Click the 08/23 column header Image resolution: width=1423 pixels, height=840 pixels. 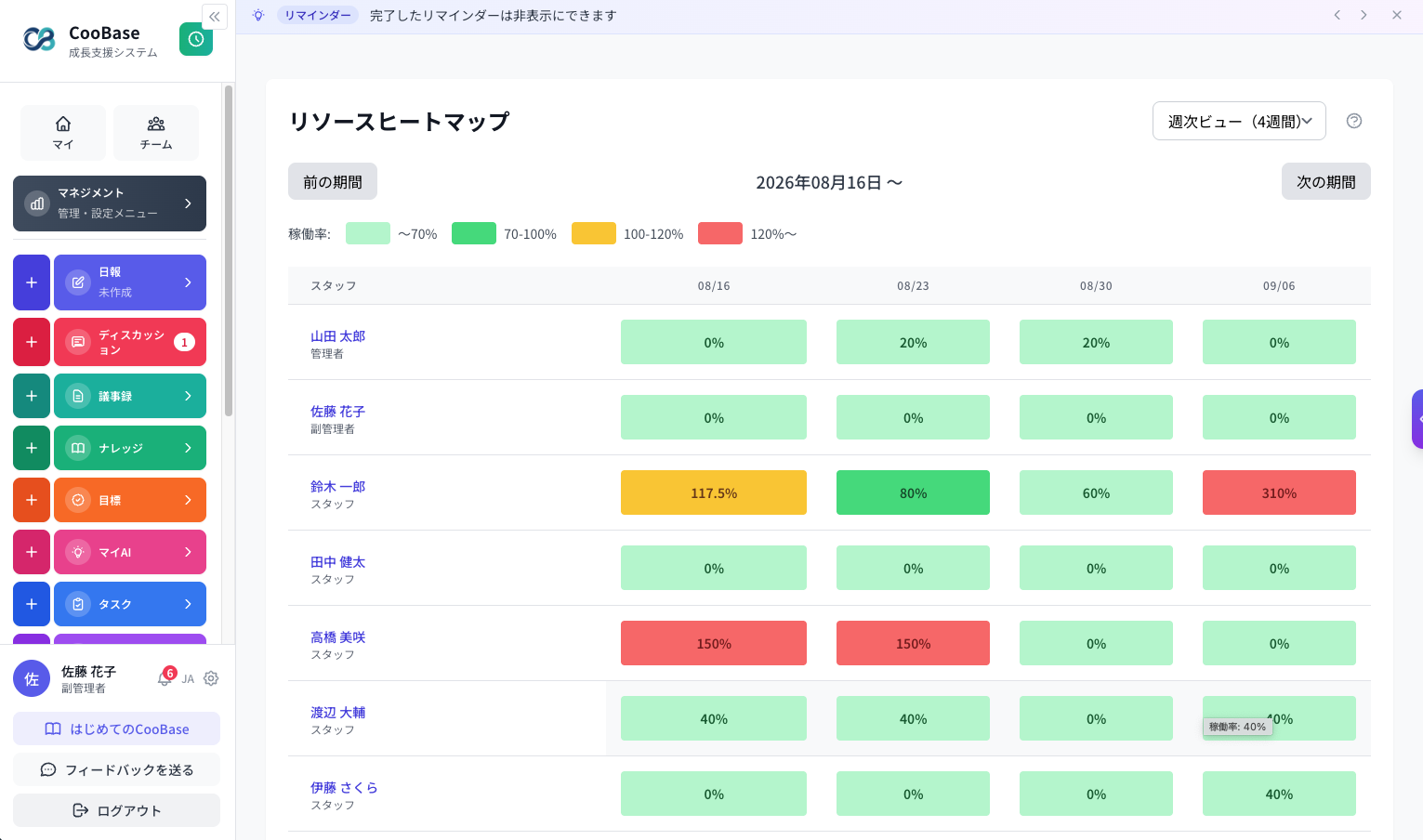(913, 285)
